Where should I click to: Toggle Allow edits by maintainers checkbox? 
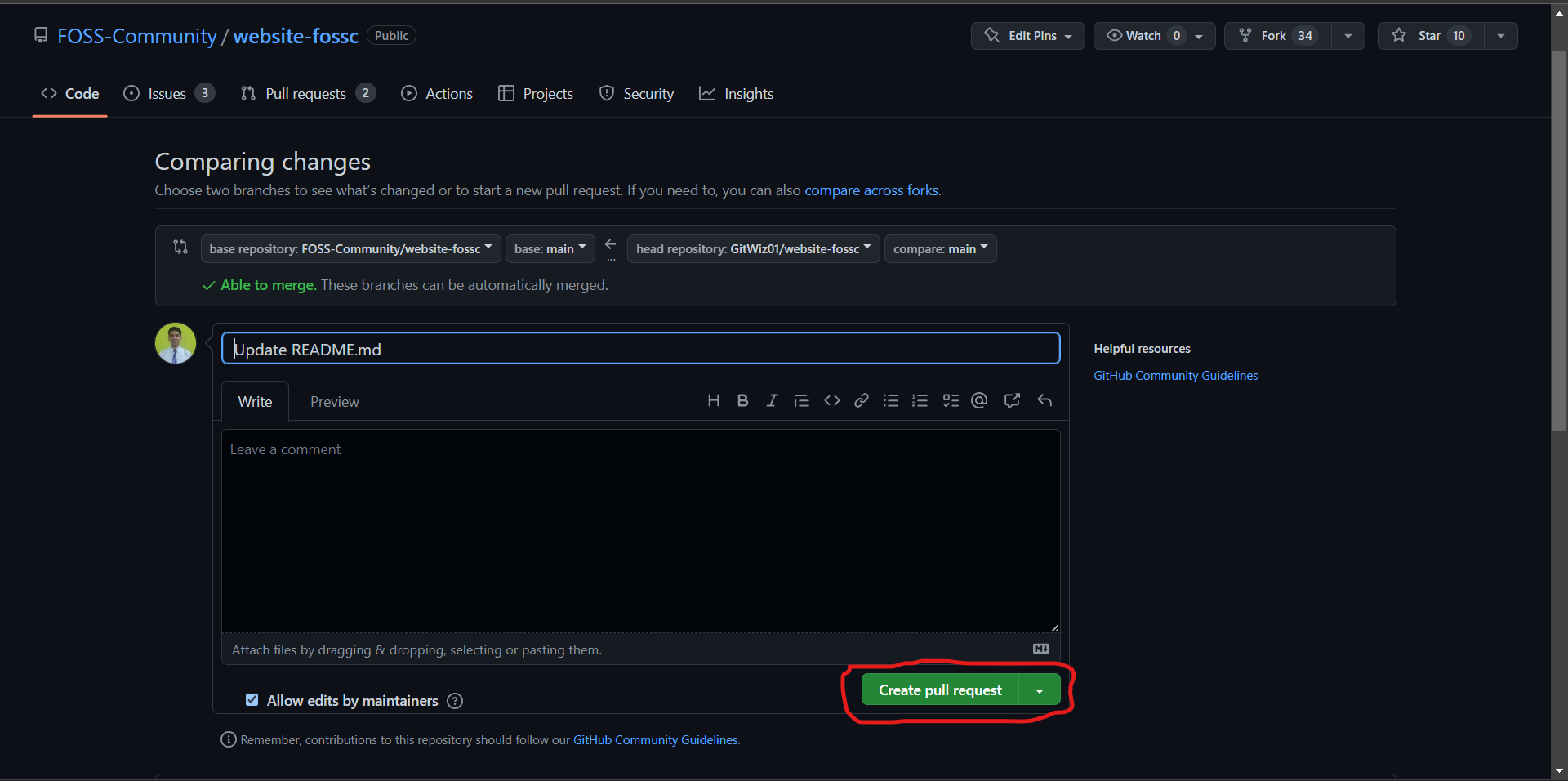point(252,700)
